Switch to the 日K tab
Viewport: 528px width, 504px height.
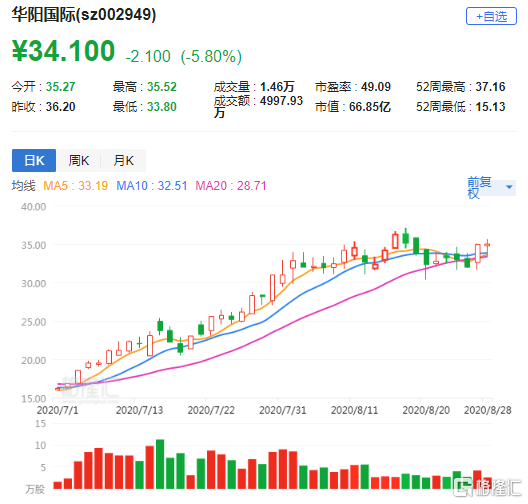[x=34, y=160]
